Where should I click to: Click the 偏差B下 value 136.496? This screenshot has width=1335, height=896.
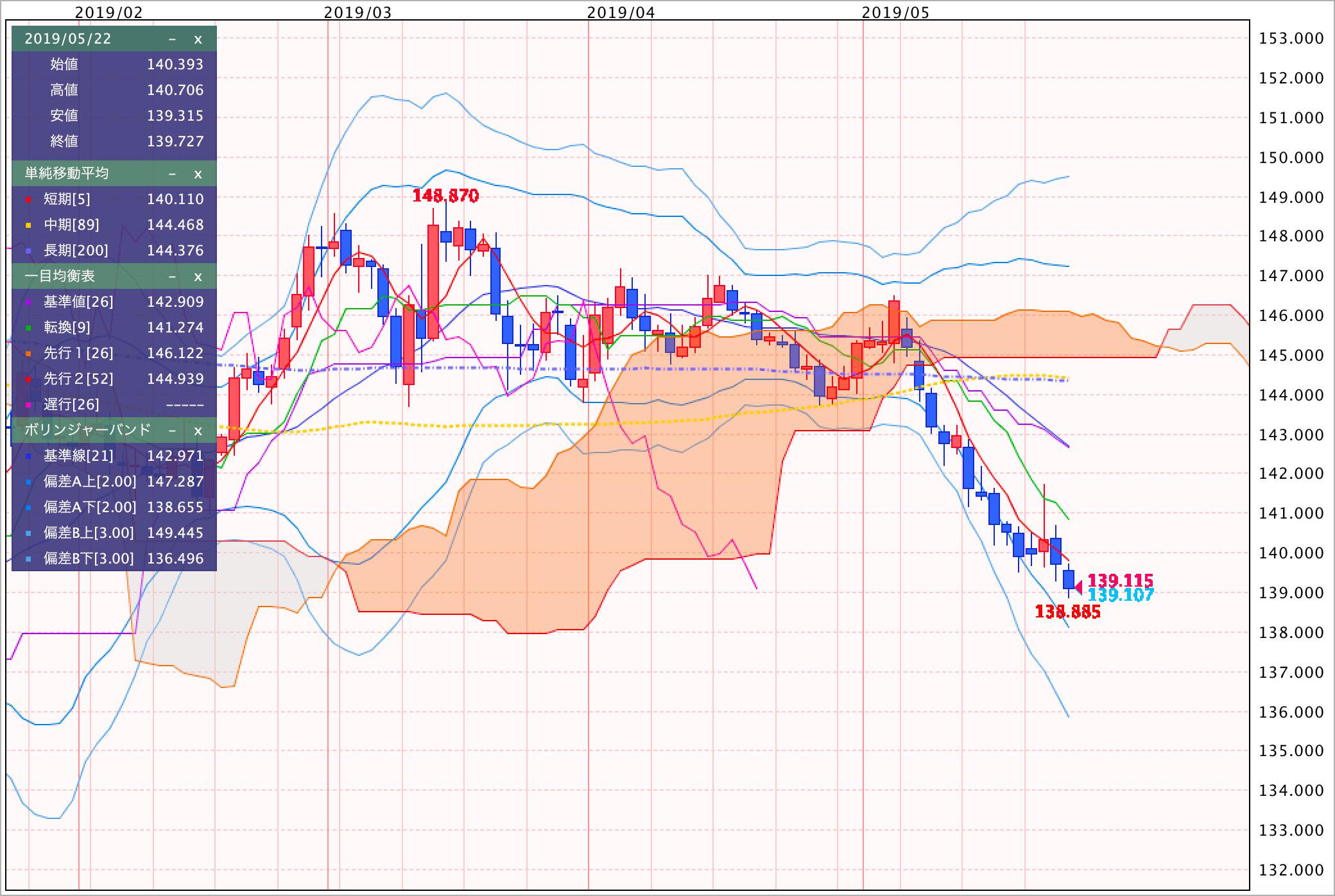tap(175, 559)
